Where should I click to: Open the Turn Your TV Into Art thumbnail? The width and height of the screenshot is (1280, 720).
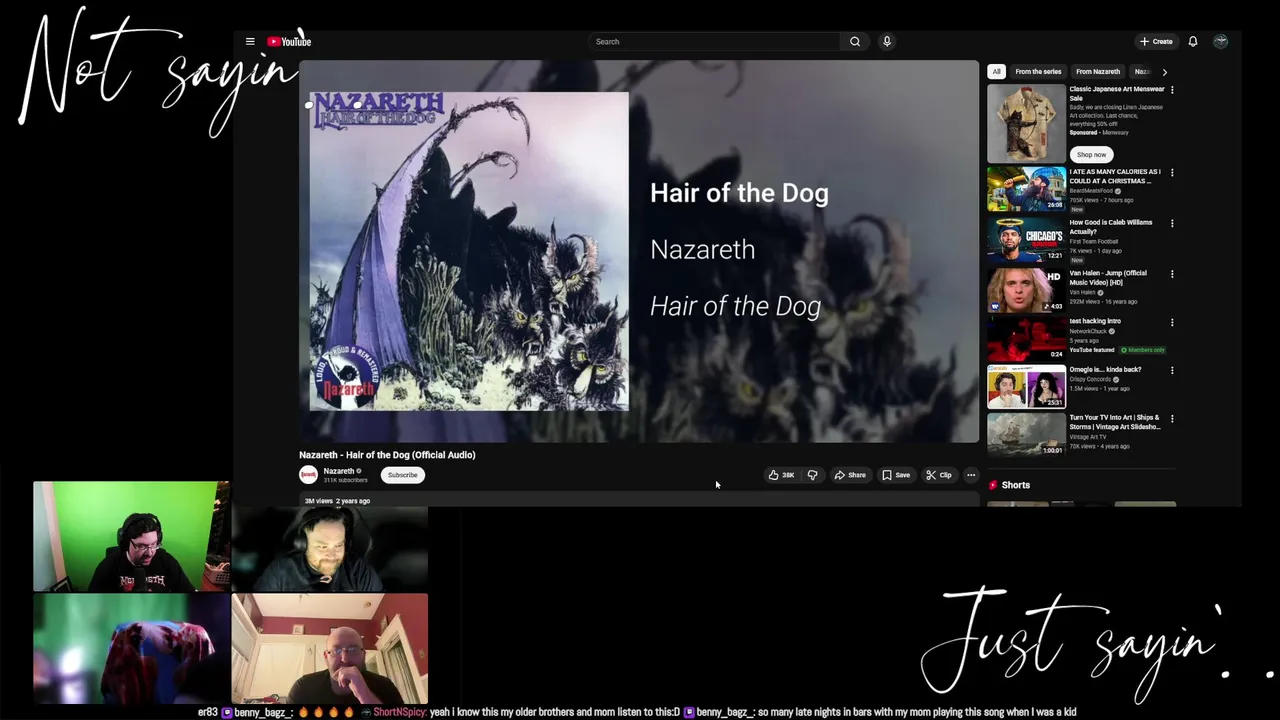[x=1026, y=434]
